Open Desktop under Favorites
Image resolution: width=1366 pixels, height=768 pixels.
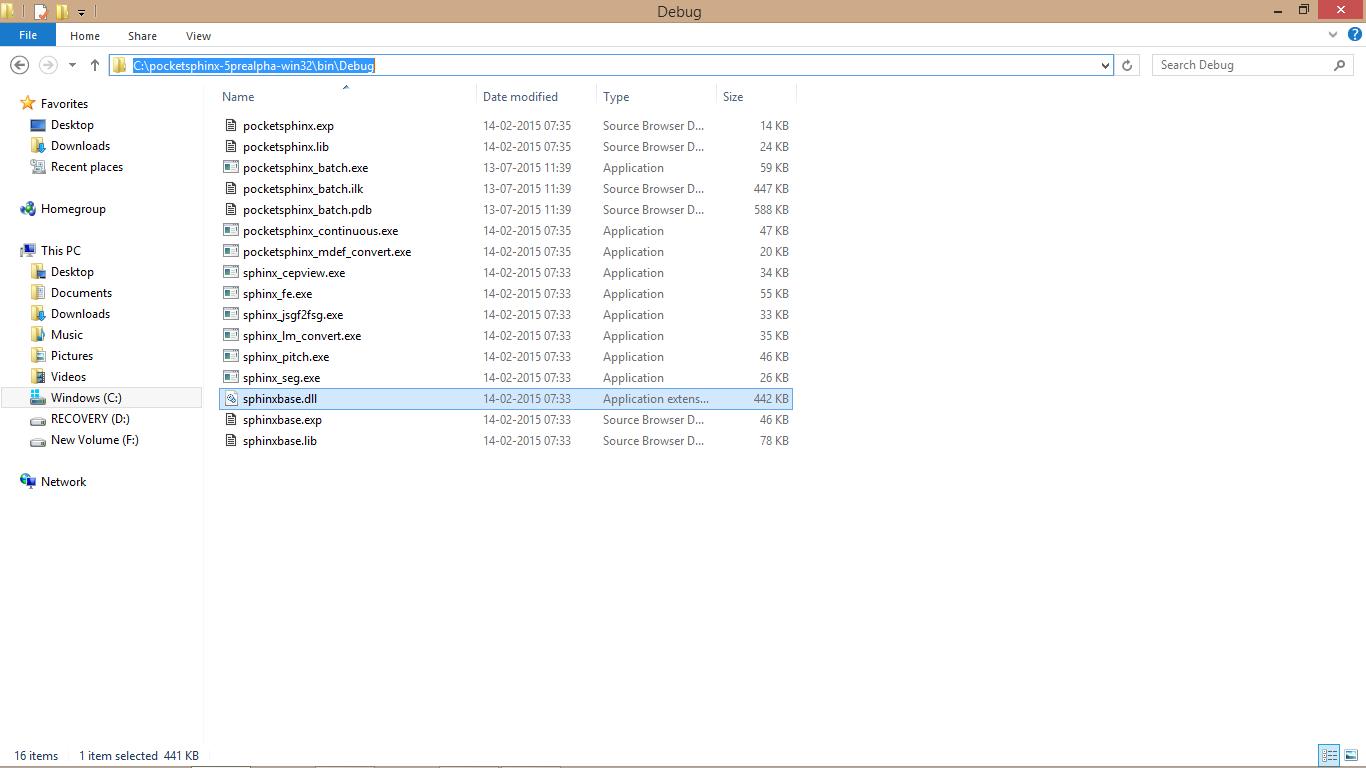point(72,125)
